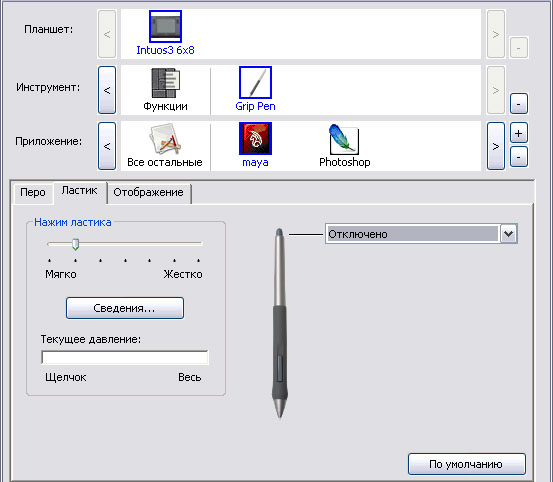This screenshot has height=482, width=553.
Task: Click the Приложение: row label
Action: coord(48,141)
